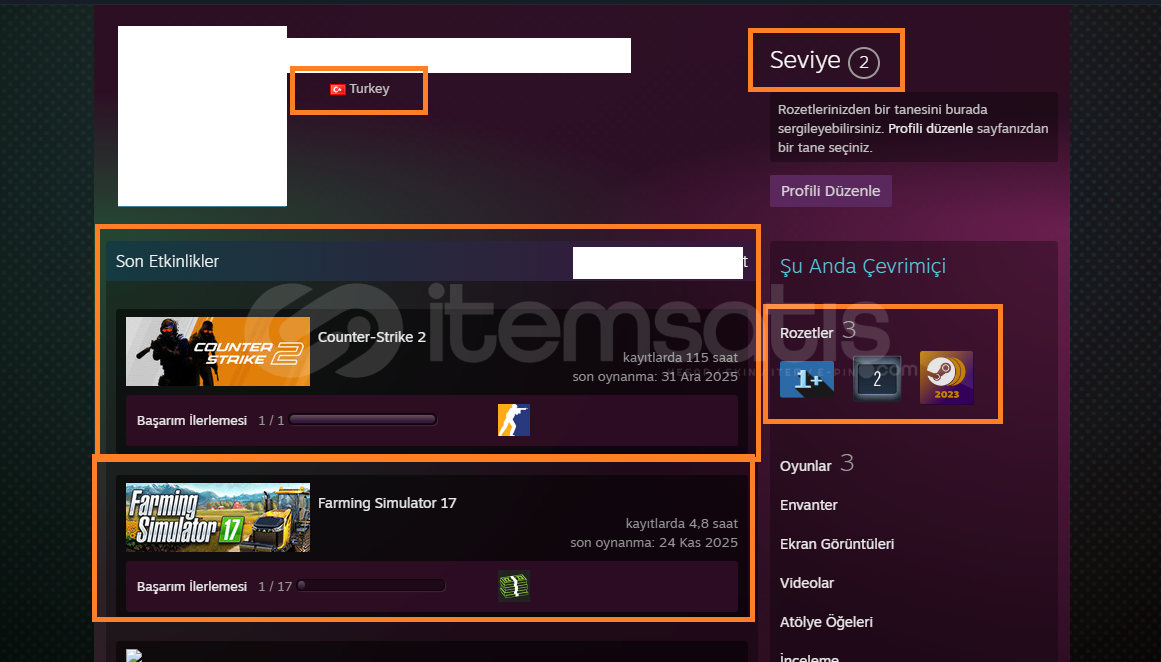
Task: Click the Profili Düzenle button
Action: coord(831,191)
